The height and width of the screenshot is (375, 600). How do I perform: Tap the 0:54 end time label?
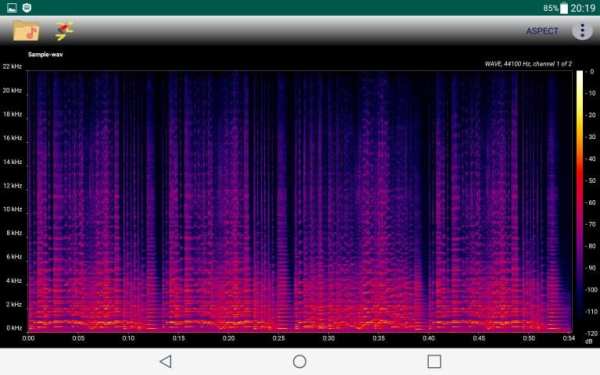coord(569,338)
